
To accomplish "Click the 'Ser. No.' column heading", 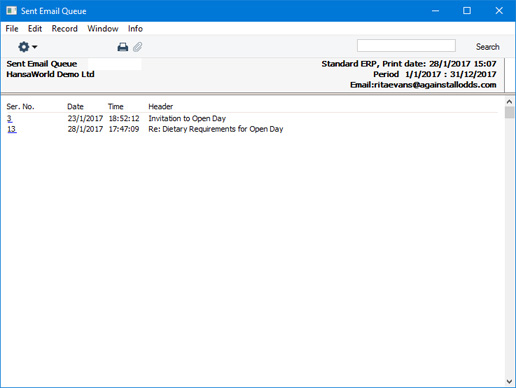I will pyautogui.click(x=20, y=107).
